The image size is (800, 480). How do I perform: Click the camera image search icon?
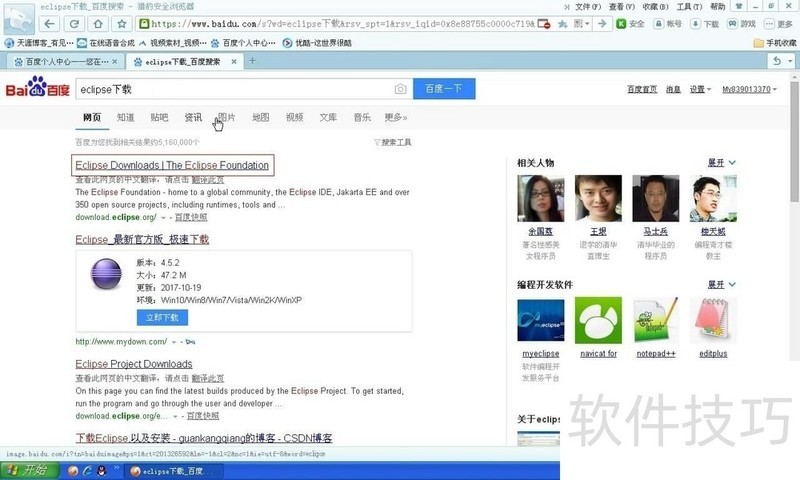click(x=401, y=89)
